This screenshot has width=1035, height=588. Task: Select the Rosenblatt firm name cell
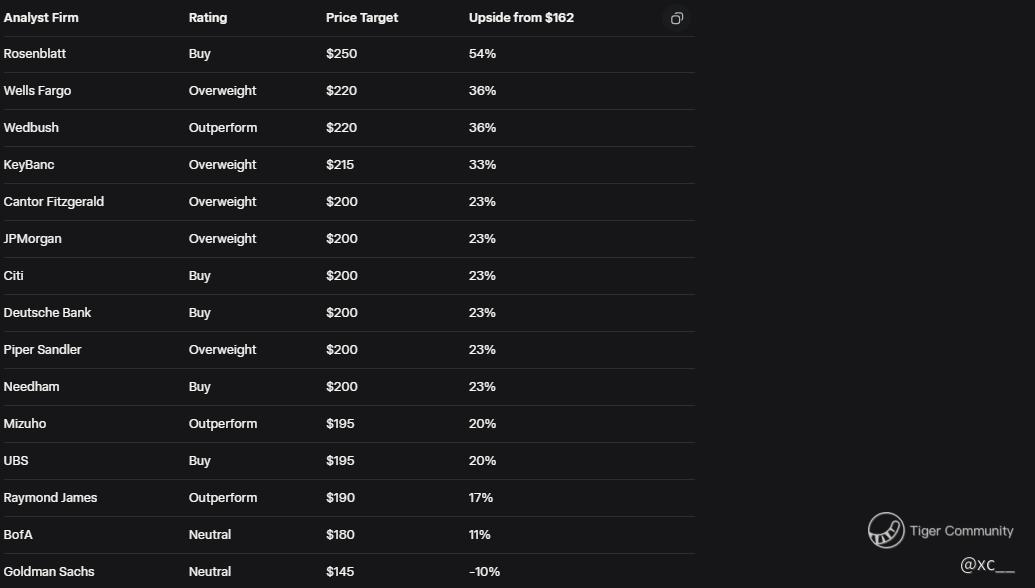point(35,54)
